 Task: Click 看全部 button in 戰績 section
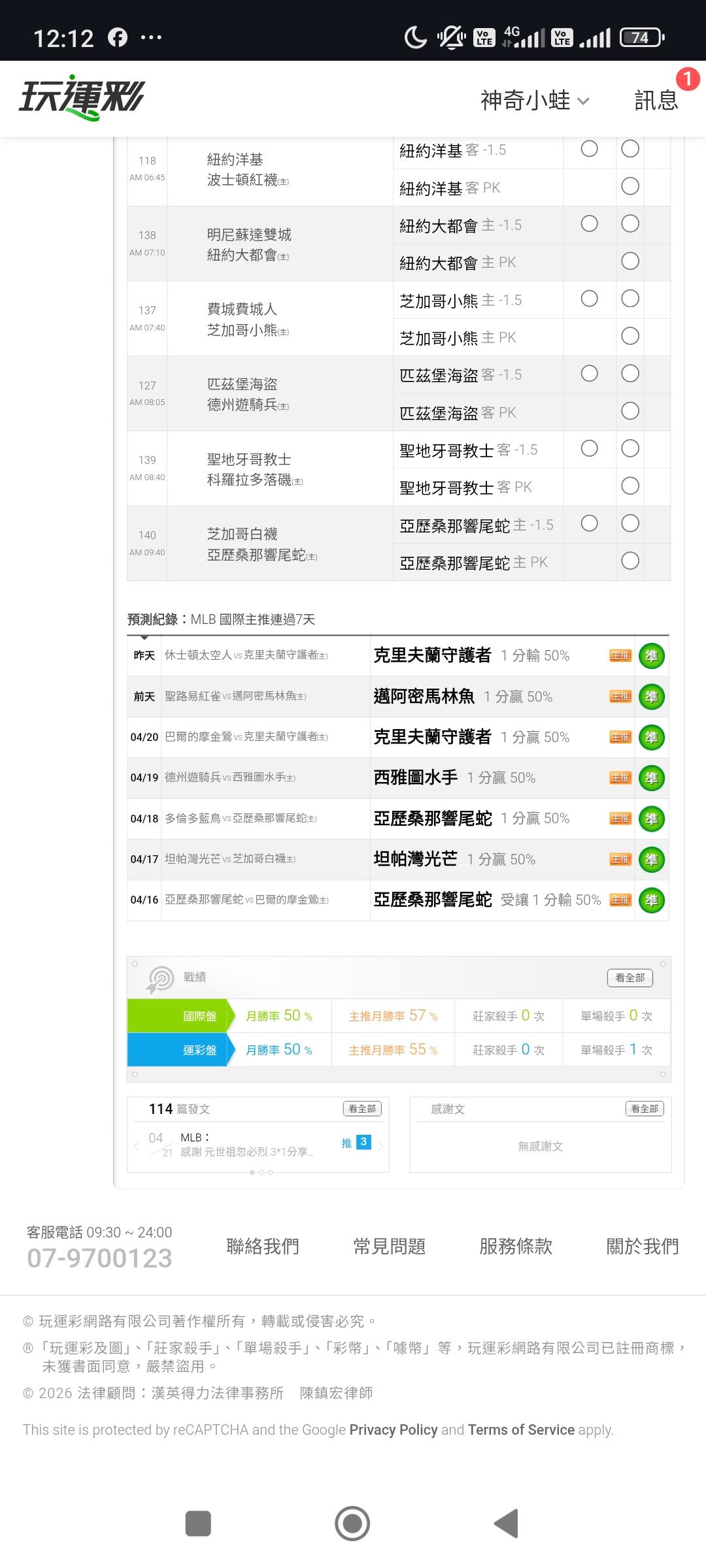[630, 977]
